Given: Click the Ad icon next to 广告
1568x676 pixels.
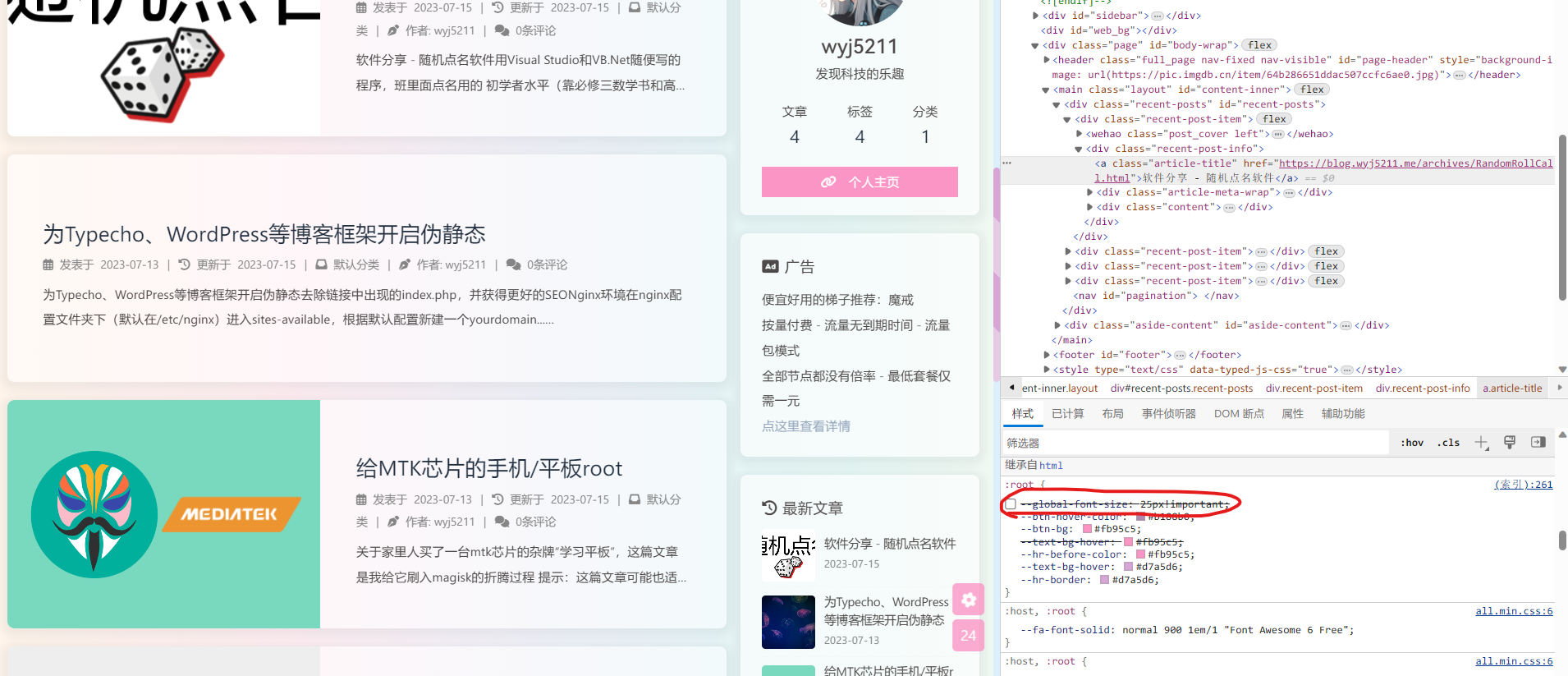Looking at the screenshot, I should [x=770, y=266].
